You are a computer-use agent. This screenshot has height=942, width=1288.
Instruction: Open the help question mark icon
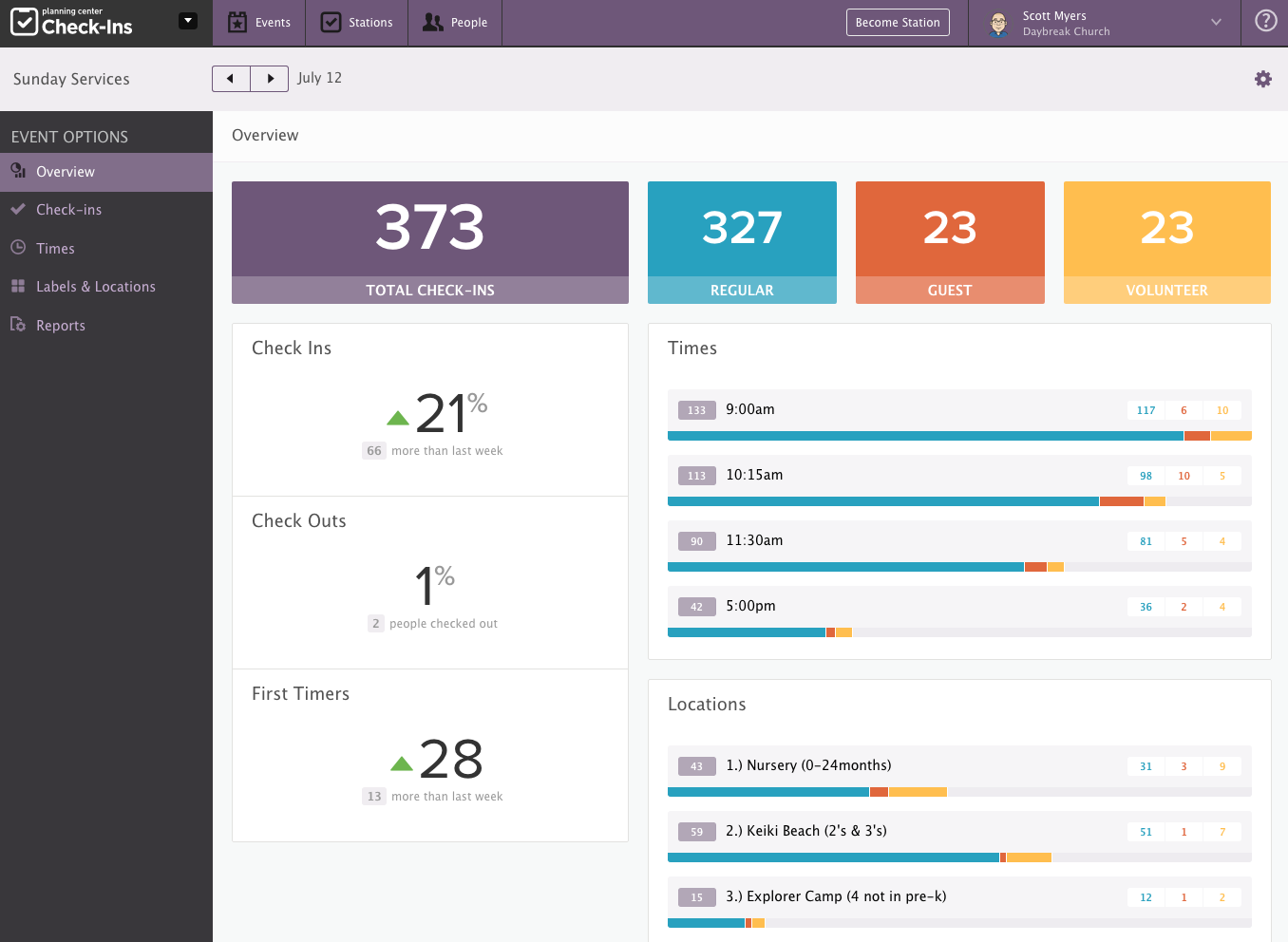[1265, 21]
